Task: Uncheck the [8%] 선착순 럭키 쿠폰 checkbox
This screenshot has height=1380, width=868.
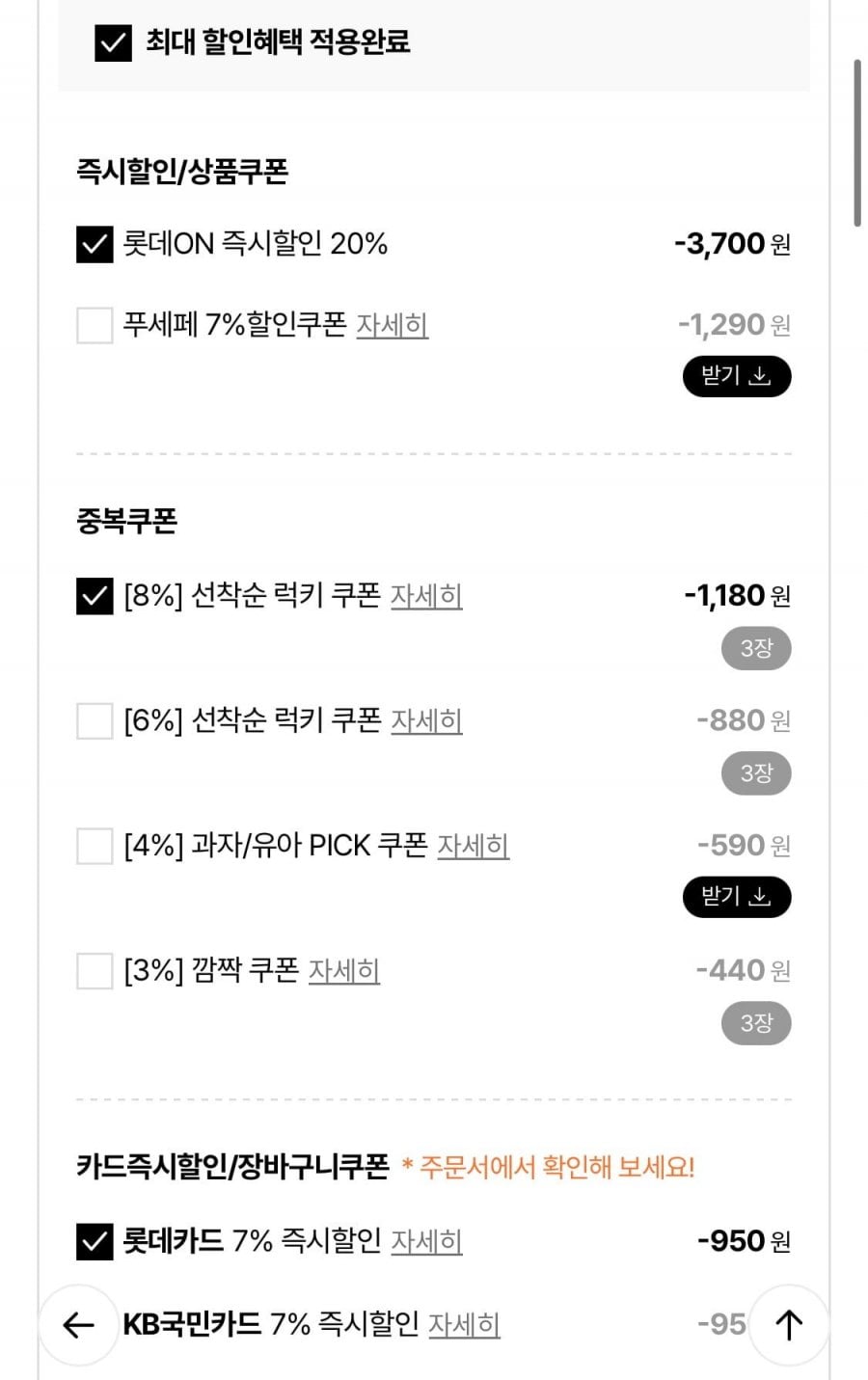Action: (95, 596)
